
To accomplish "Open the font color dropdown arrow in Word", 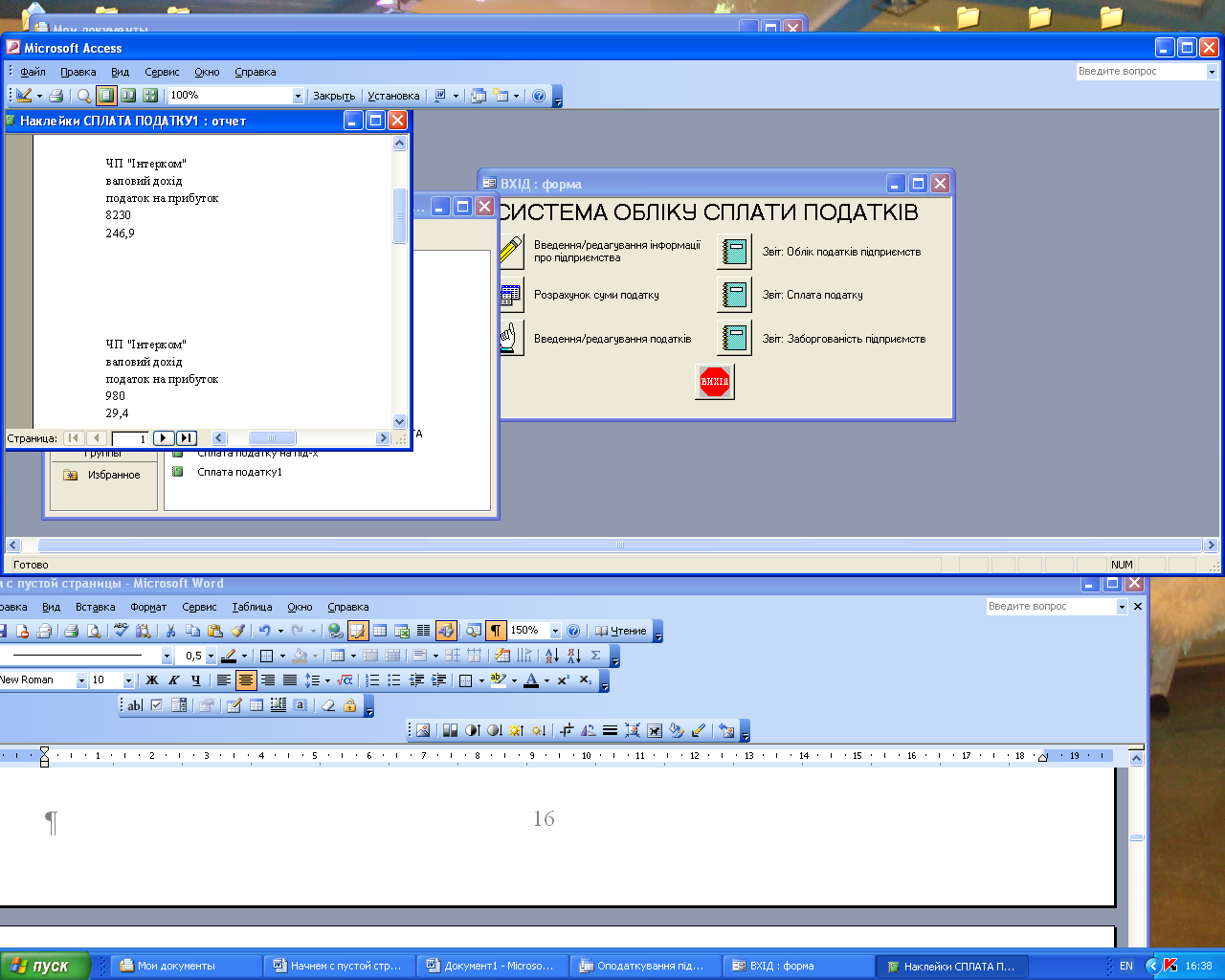I will pyautogui.click(x=546, y=680).
